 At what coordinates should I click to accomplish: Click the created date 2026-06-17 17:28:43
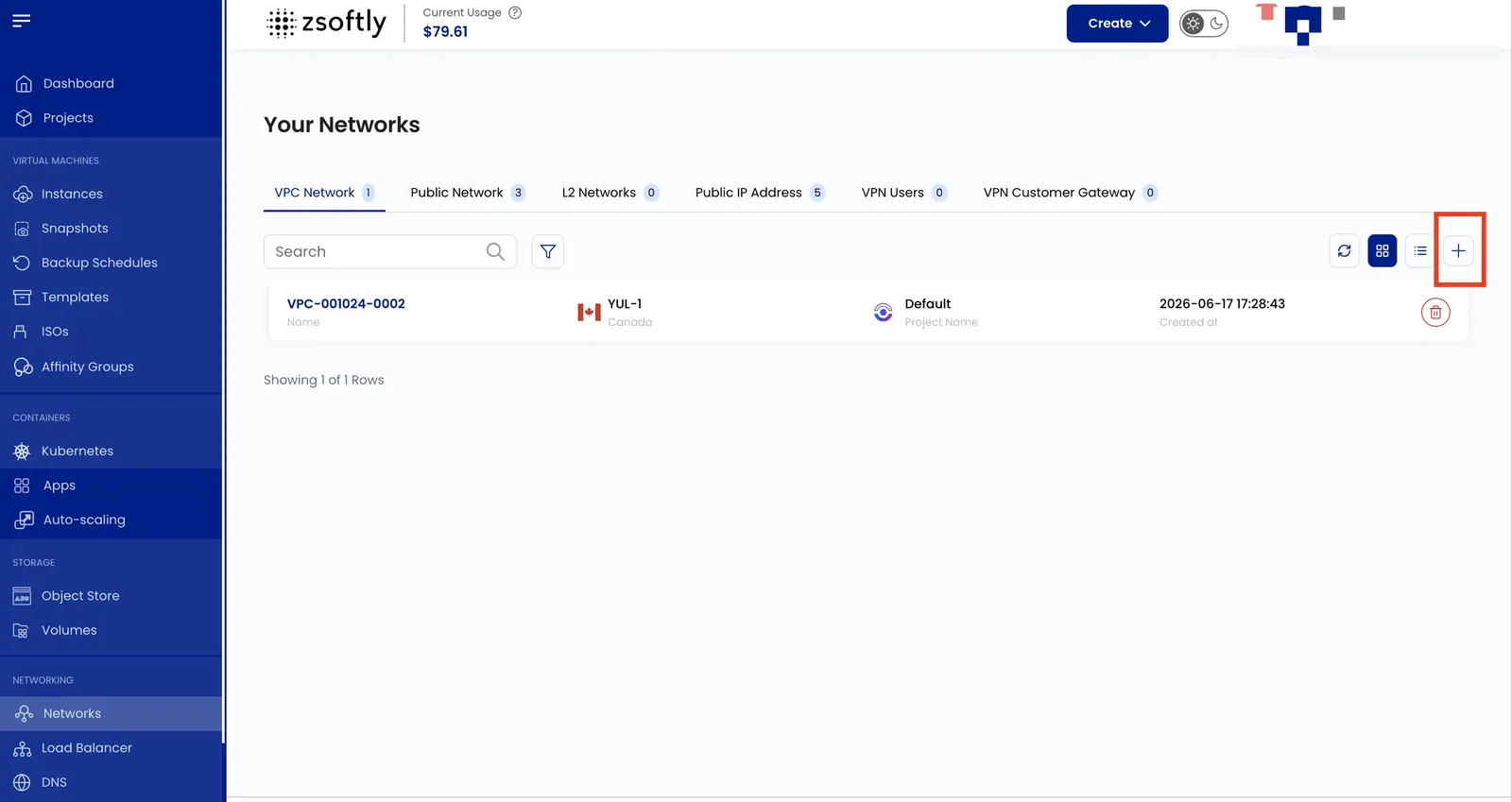1222,303
